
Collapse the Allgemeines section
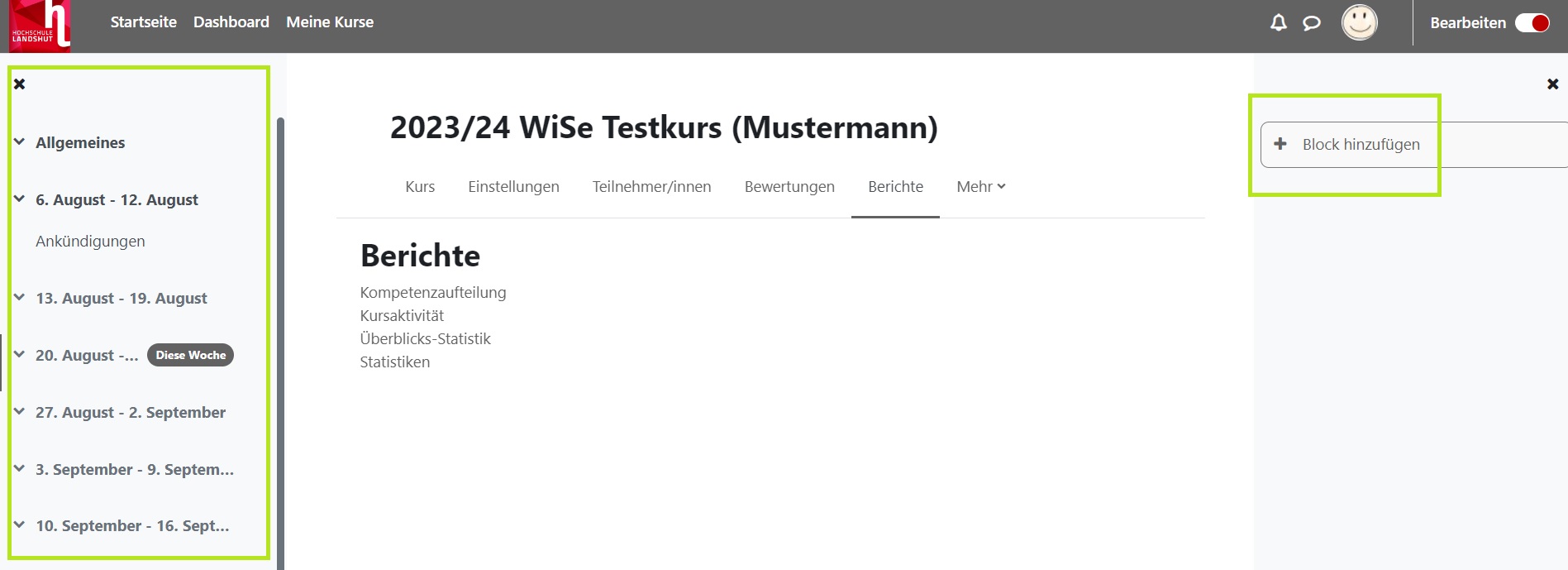(18, 141)
